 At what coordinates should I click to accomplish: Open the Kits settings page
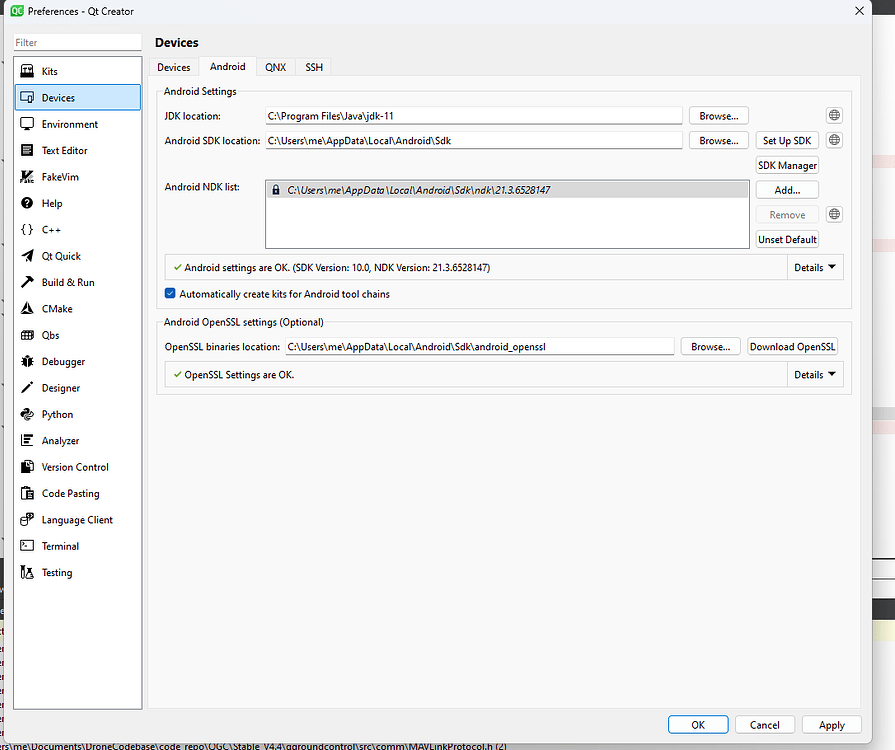coord(48,71)
